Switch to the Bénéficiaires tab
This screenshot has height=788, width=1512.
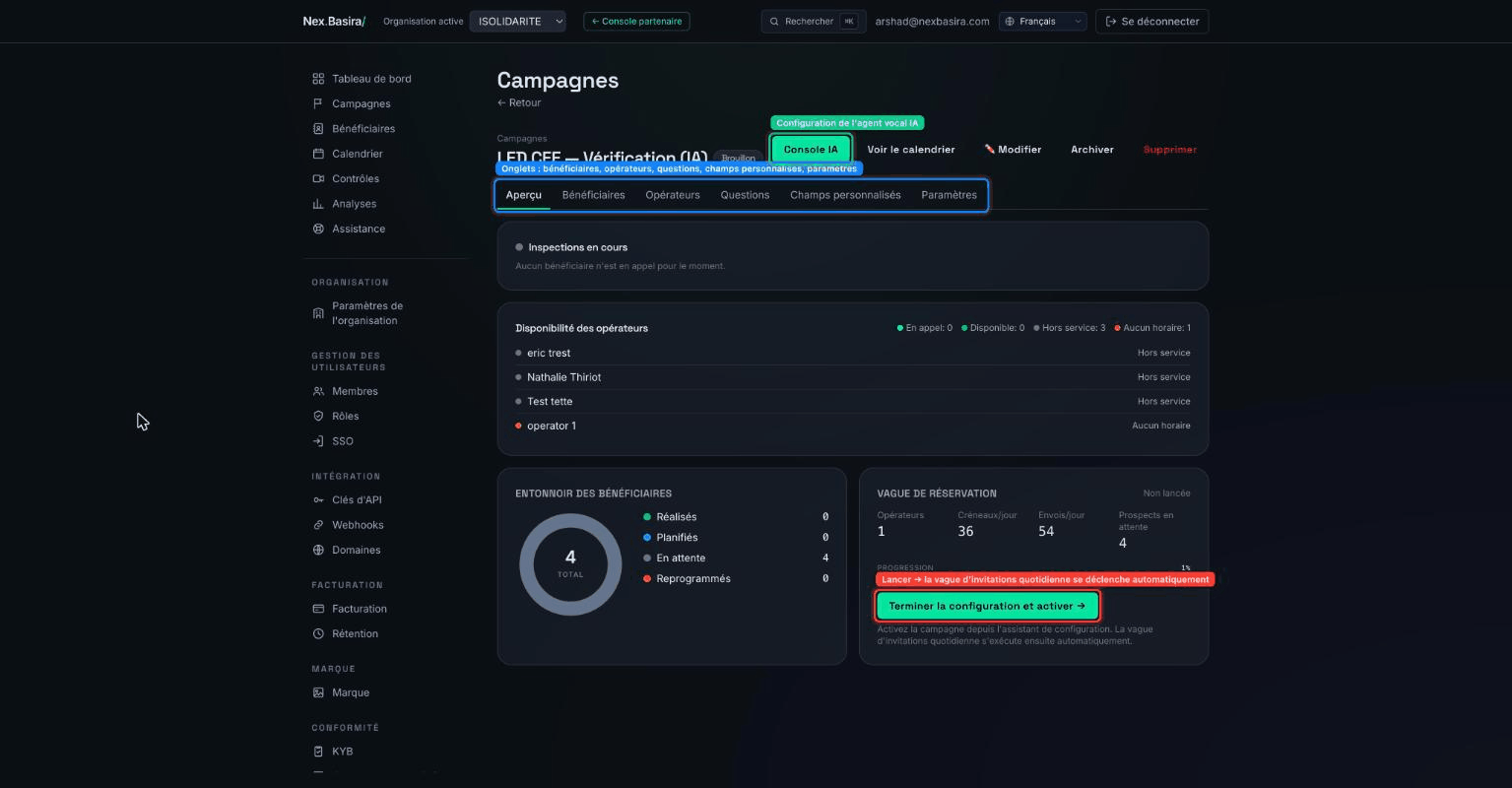click(x=593, y=195)
